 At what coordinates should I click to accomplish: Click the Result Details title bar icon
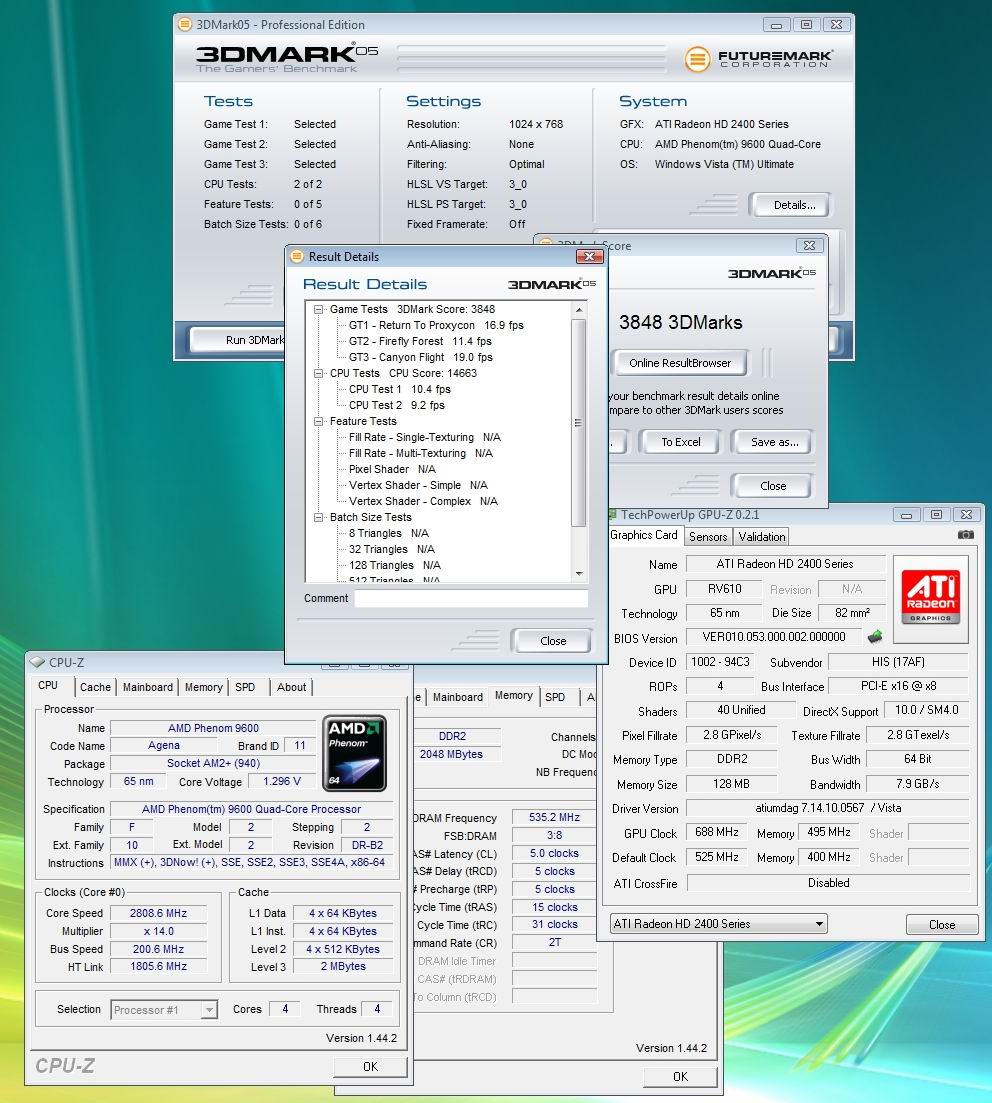pos(297,257)
